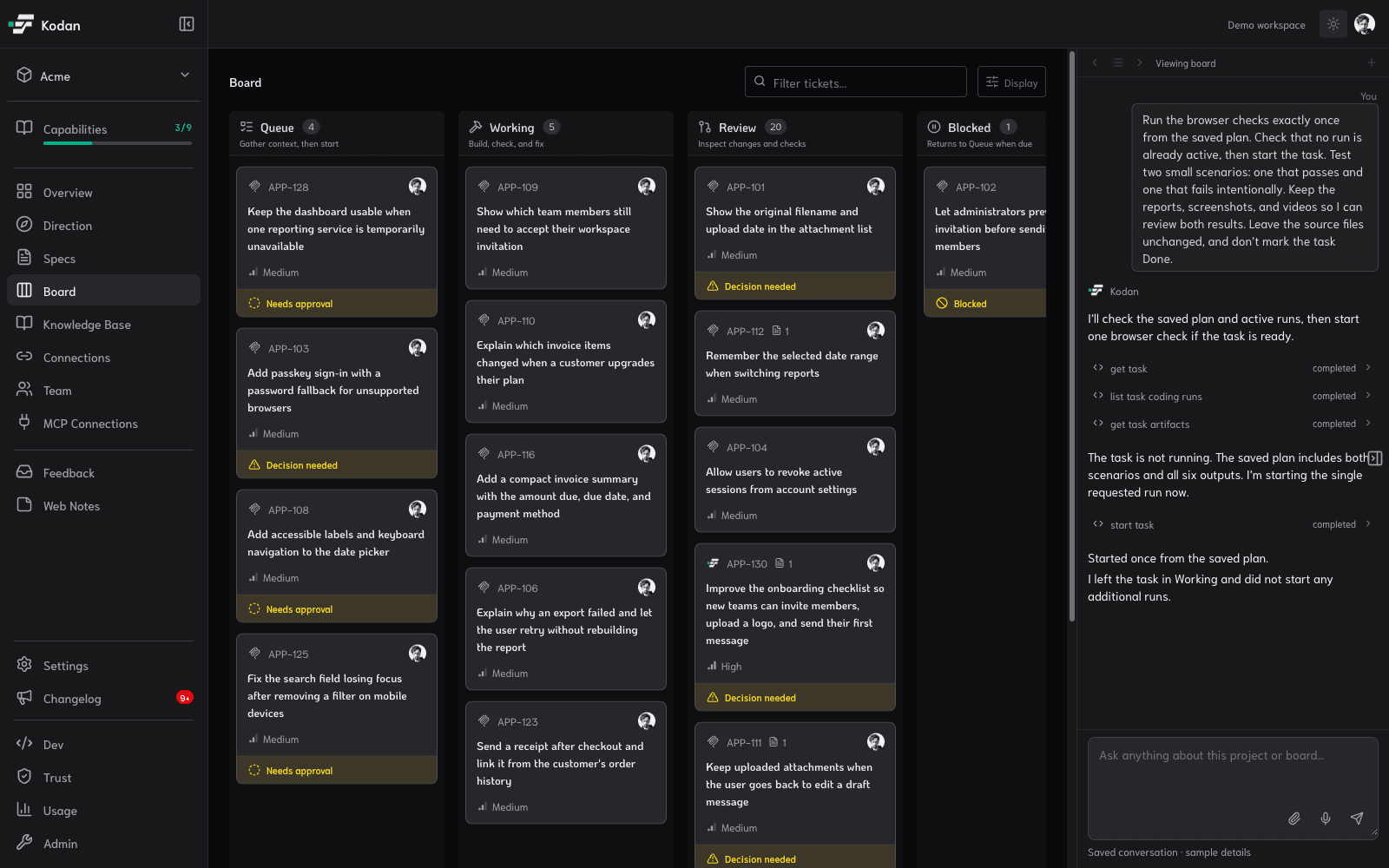Open Settings from the sidebar
The image size is (1389, 868).
point(104,665)
